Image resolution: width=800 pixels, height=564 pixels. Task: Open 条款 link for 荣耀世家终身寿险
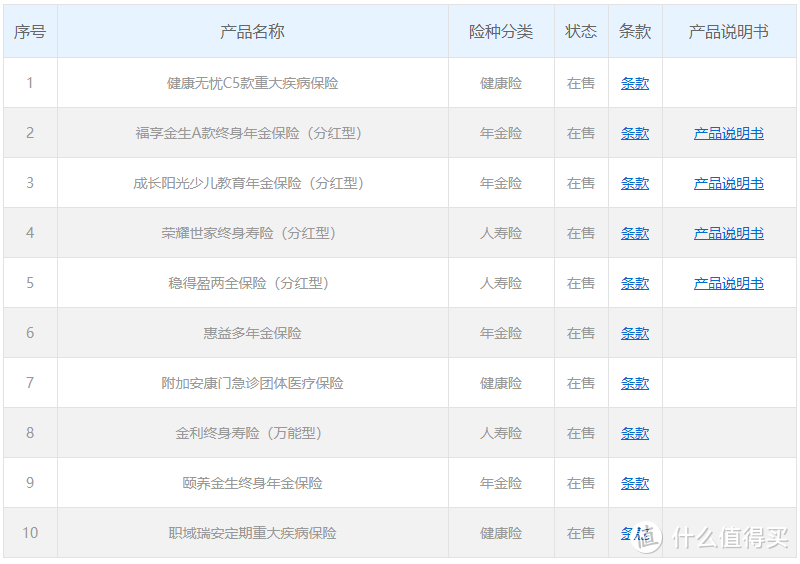point(635,234)
